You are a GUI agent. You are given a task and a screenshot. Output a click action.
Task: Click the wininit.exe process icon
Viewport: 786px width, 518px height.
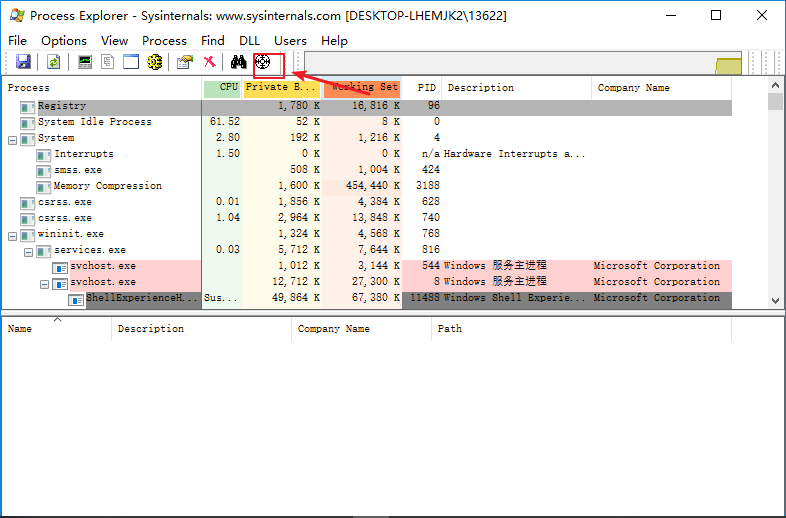click(x=27, y=235)
